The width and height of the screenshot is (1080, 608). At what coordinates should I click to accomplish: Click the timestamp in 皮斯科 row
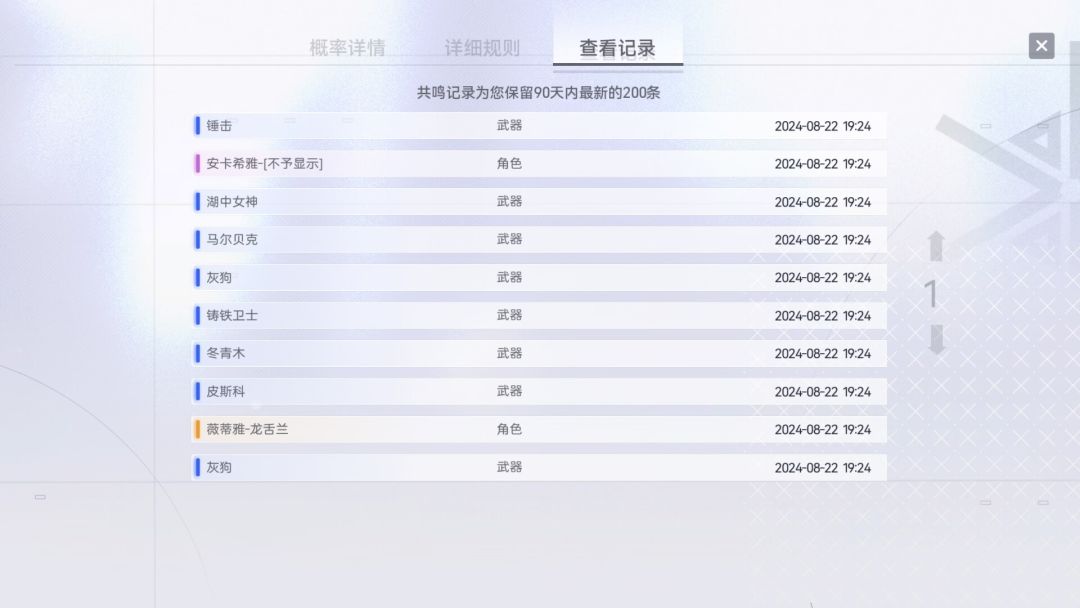[822, 392]
